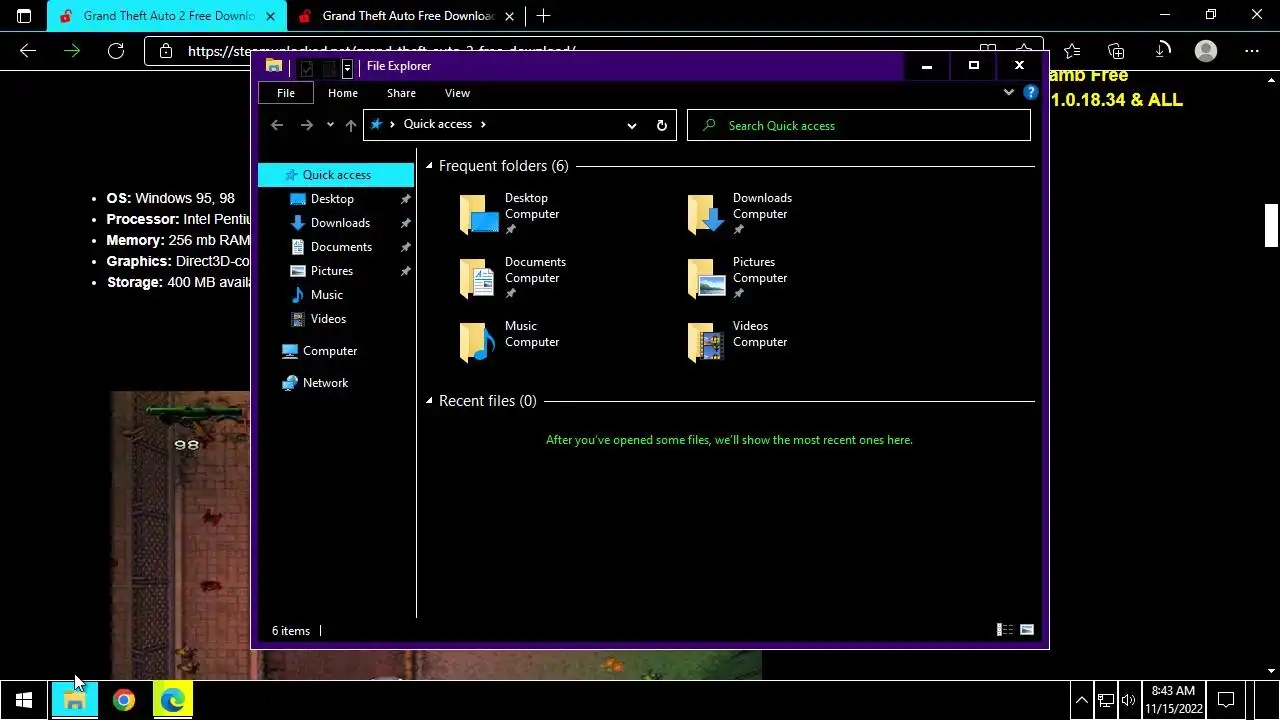Open a new browser tab

[543, 16]
